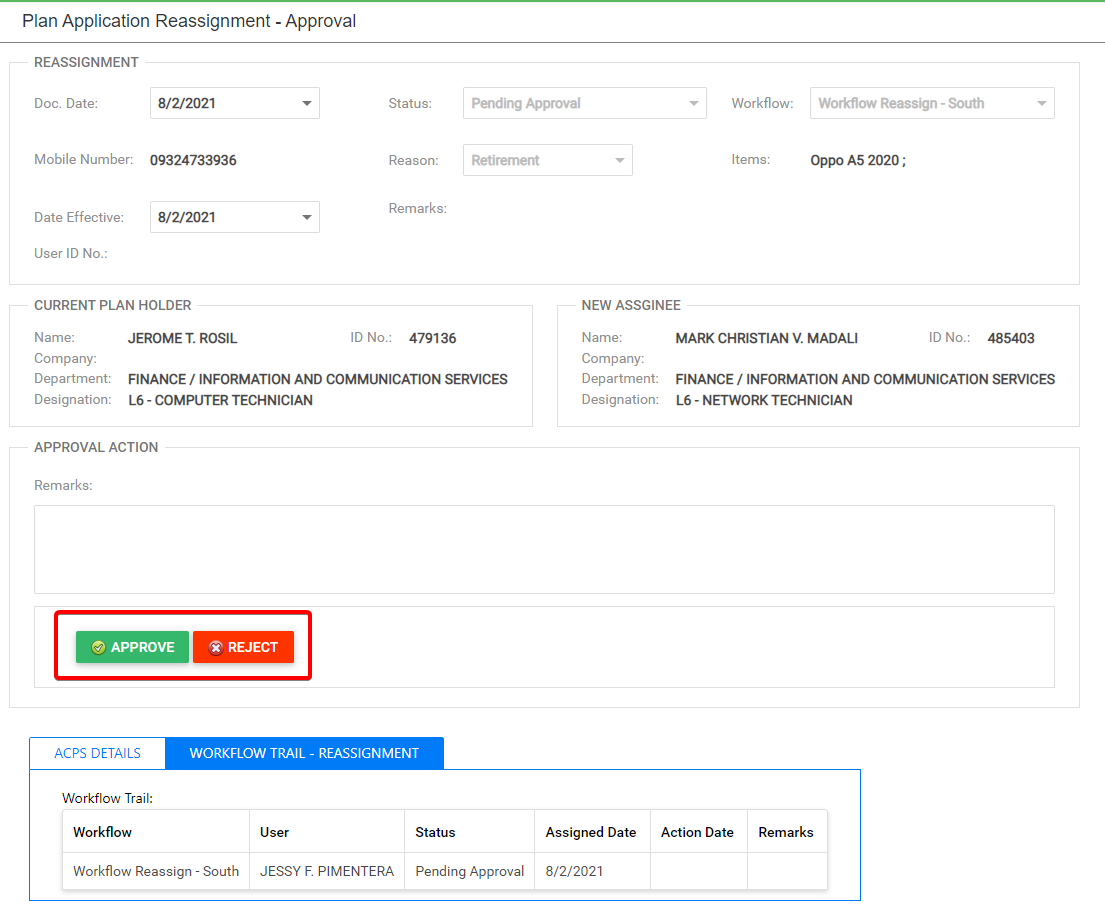Open the Doc. Date dropdown arrow
Screen dimensions: 1105x907
[x=306, y=103]
